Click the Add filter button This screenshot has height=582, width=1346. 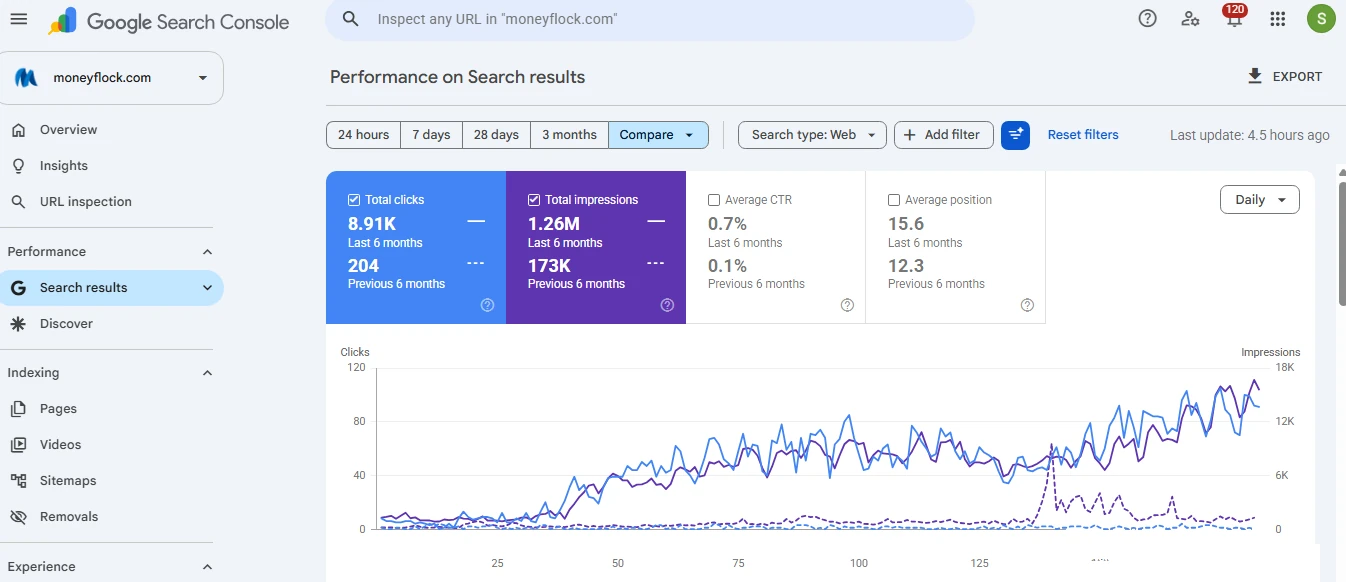944,135
